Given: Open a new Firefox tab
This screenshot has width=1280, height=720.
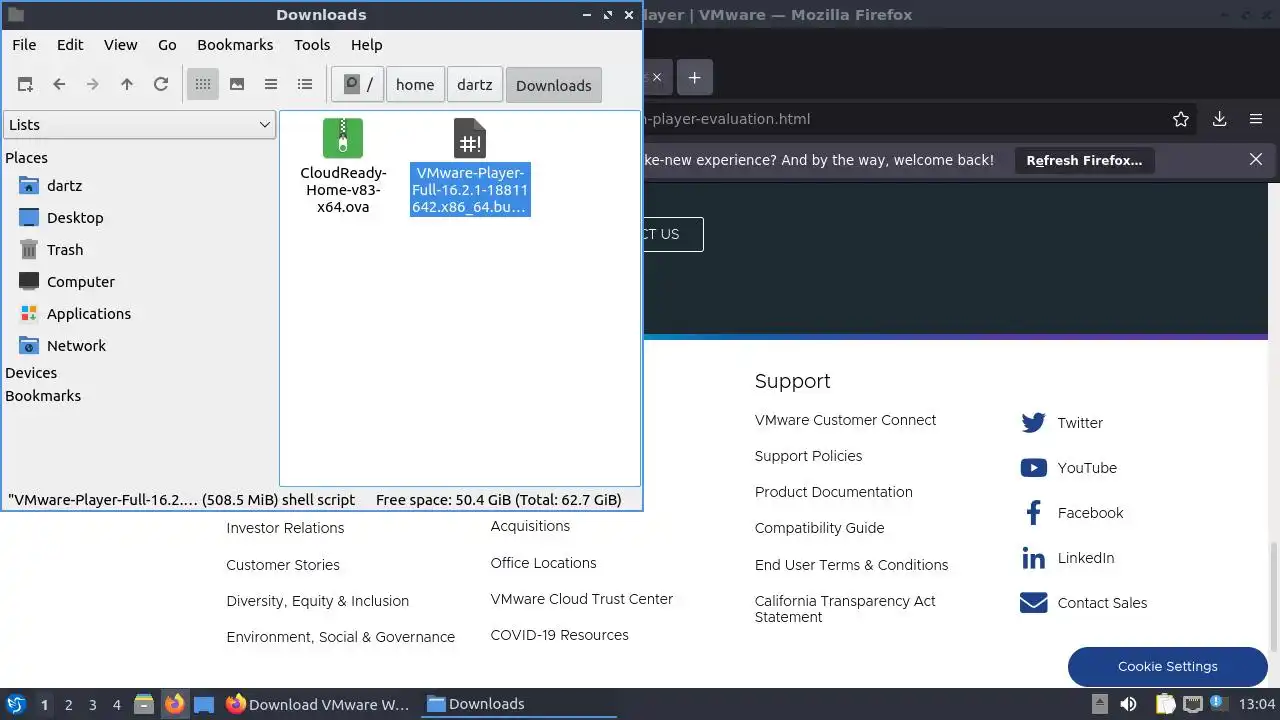Looking at the screenshot, I should [x=694, y=77].
